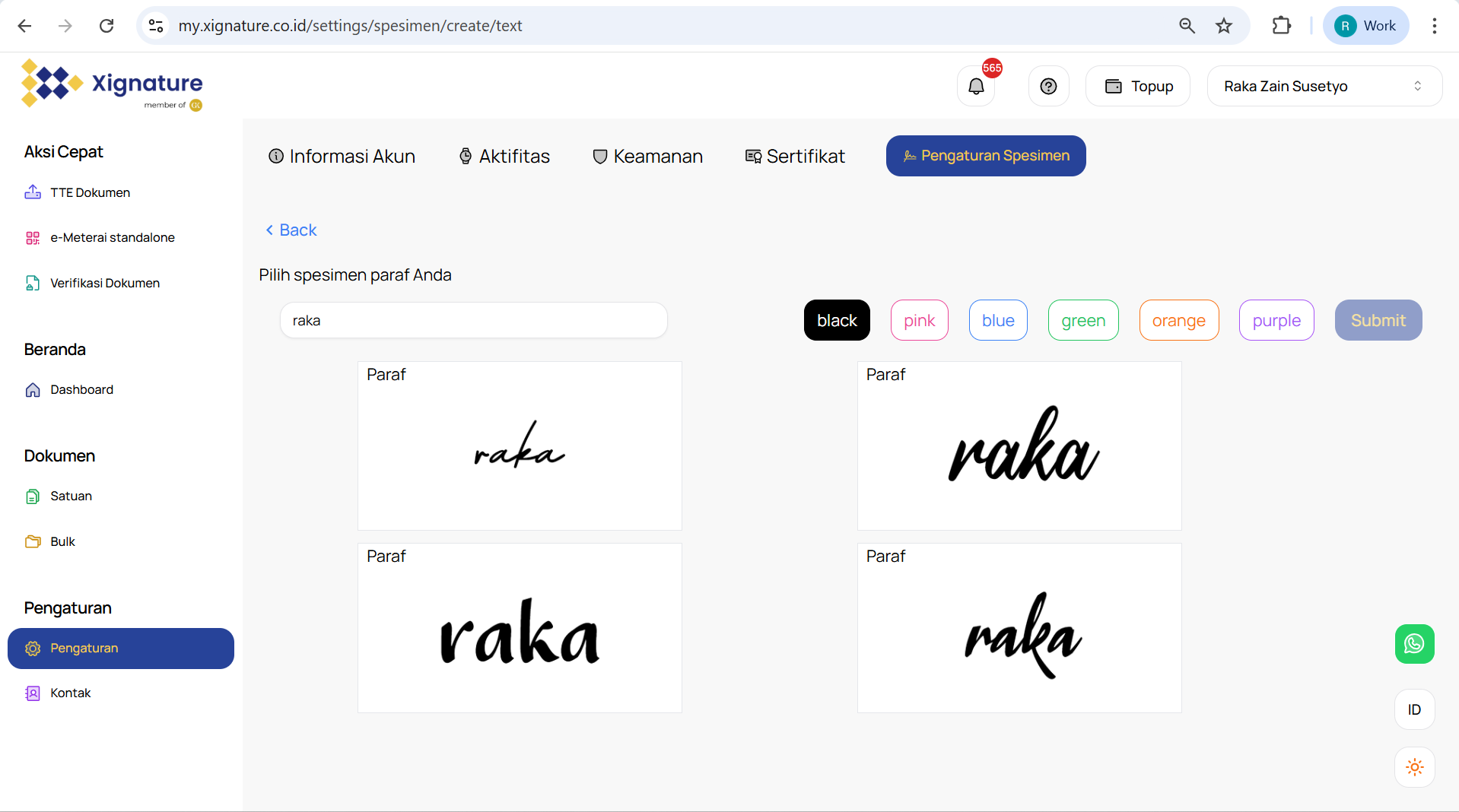Click the Xignature logo
The image size is (1459, 812).
coord(112,84)
